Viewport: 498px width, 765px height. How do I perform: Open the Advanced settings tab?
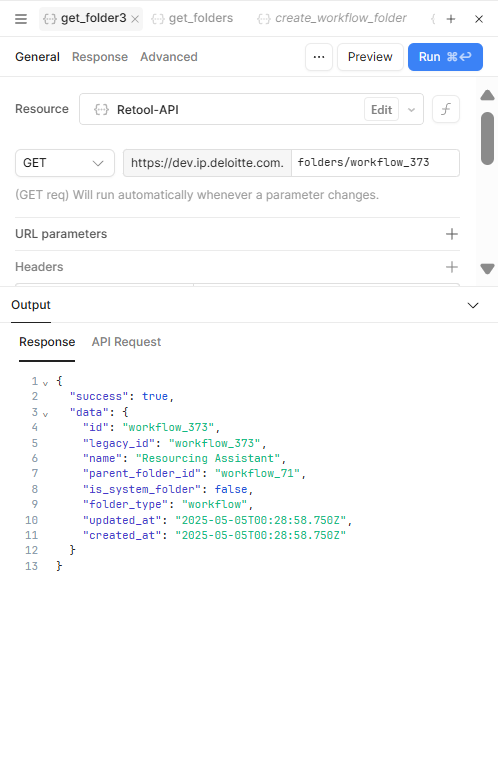tap(169, 57)
